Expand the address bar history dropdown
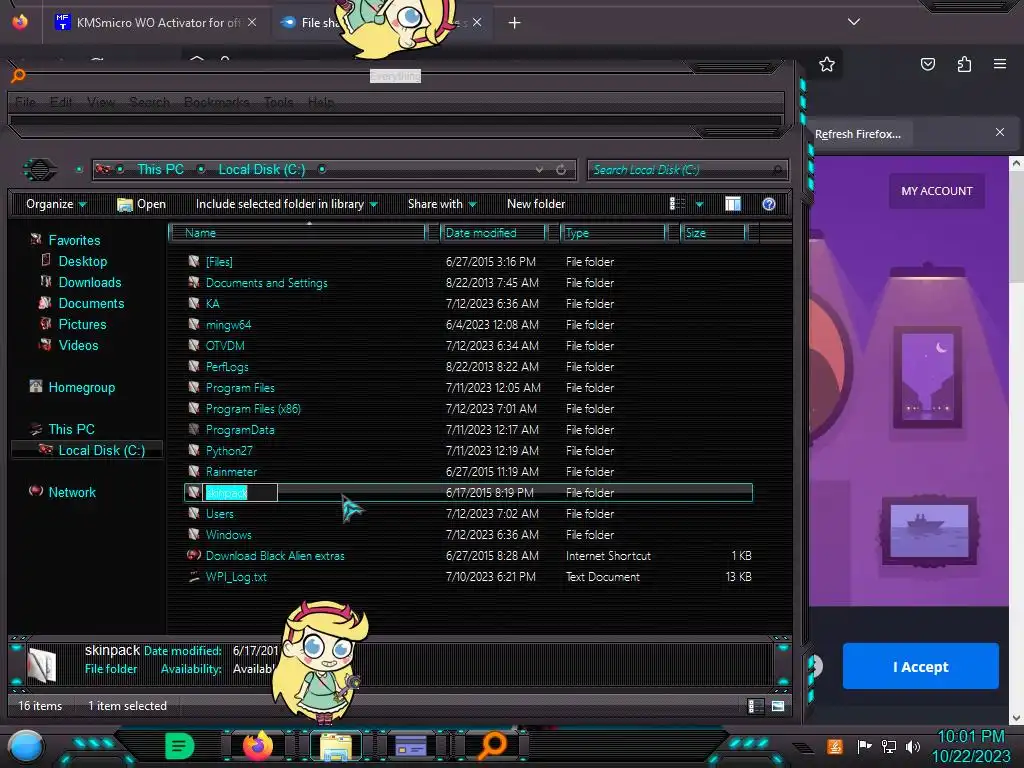This screenshot has height=768, width=1024. point(539,170)
